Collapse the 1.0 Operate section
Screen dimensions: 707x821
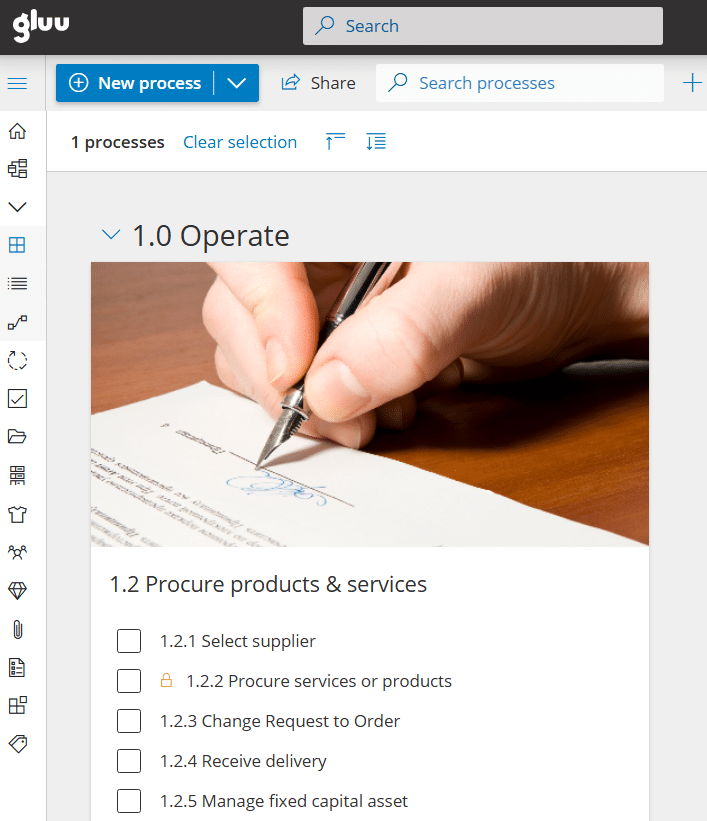click(111, 235)
